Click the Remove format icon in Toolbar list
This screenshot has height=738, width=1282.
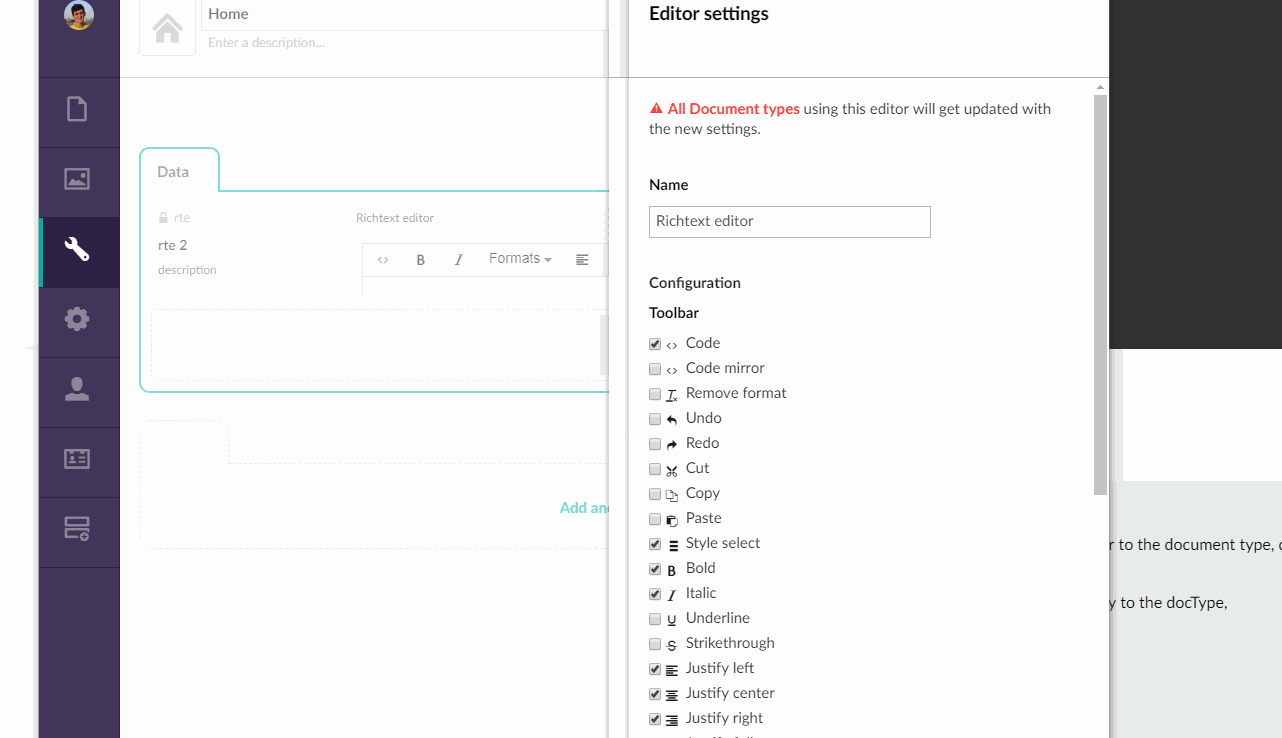point(672,395)
